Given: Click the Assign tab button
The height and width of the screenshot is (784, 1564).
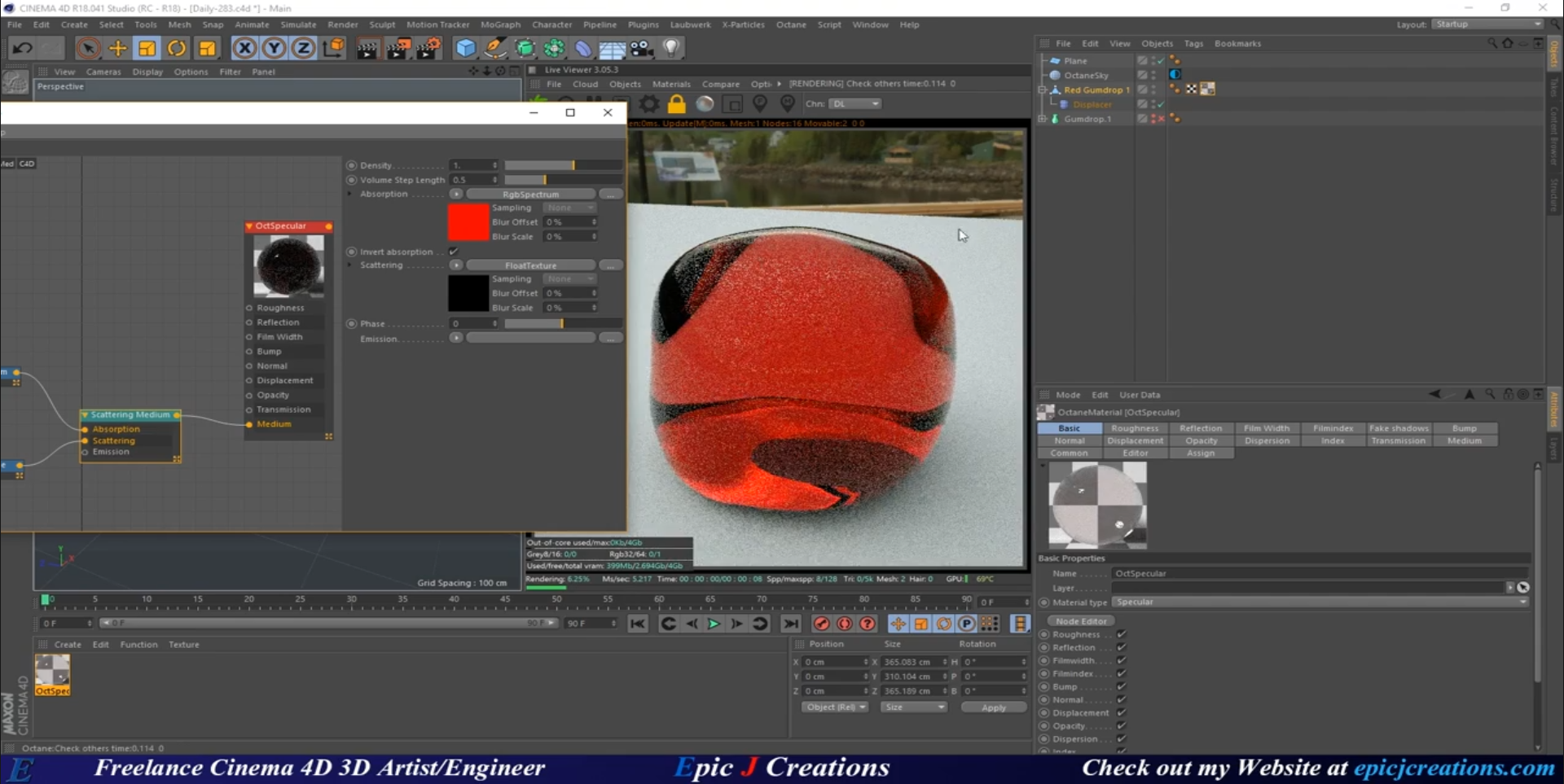Looking at the screenshot, I should 1201,453.
